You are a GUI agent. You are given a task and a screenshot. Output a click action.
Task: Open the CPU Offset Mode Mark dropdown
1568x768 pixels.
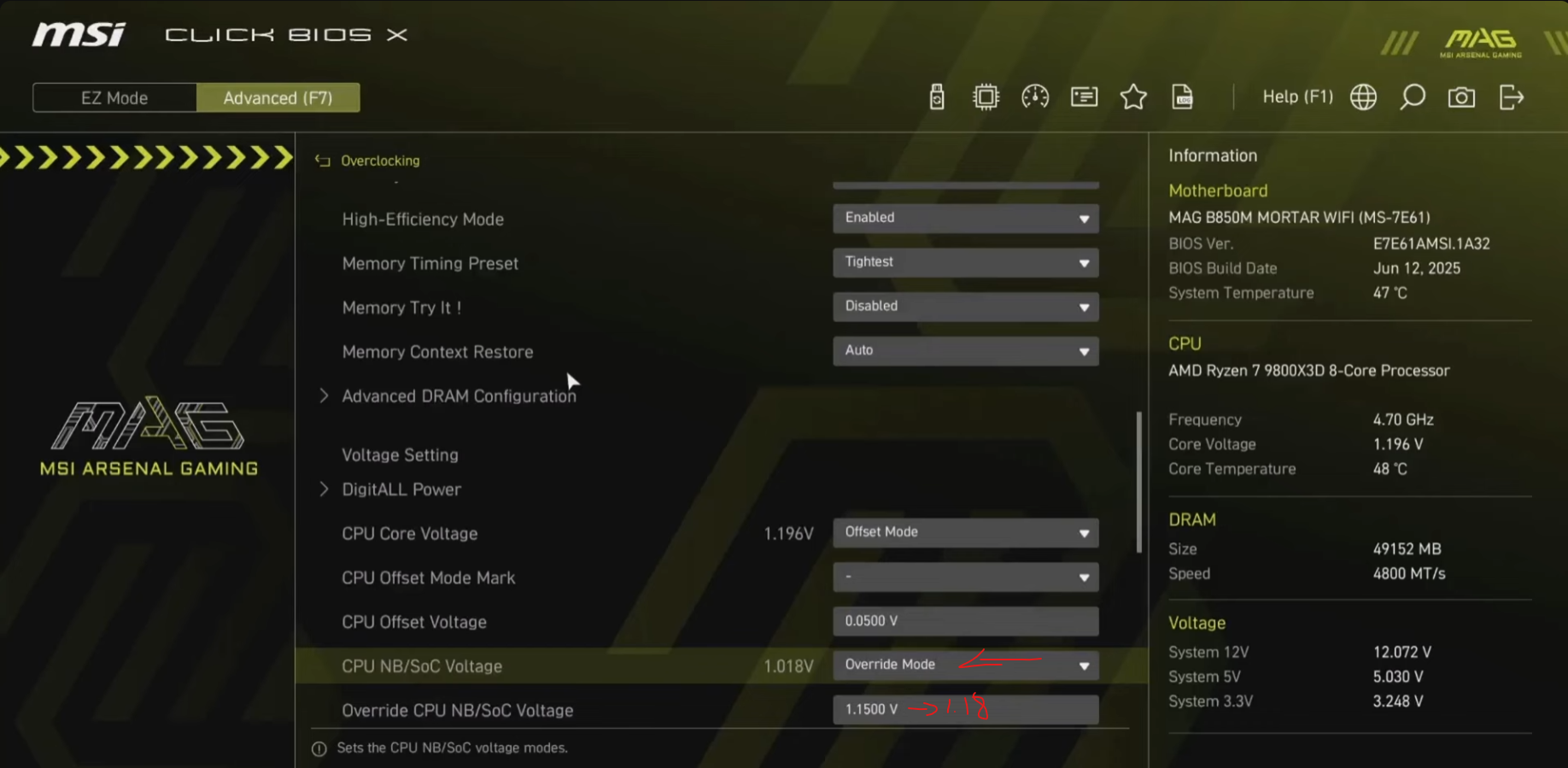point(966,577)
